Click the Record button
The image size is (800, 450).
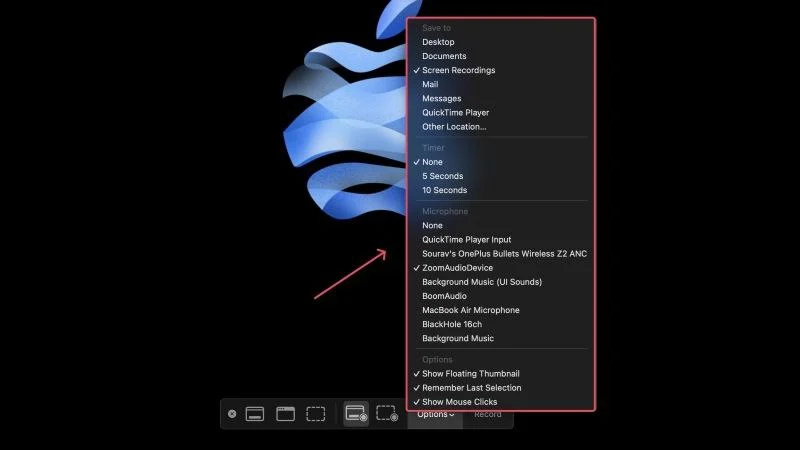point(488,414)
